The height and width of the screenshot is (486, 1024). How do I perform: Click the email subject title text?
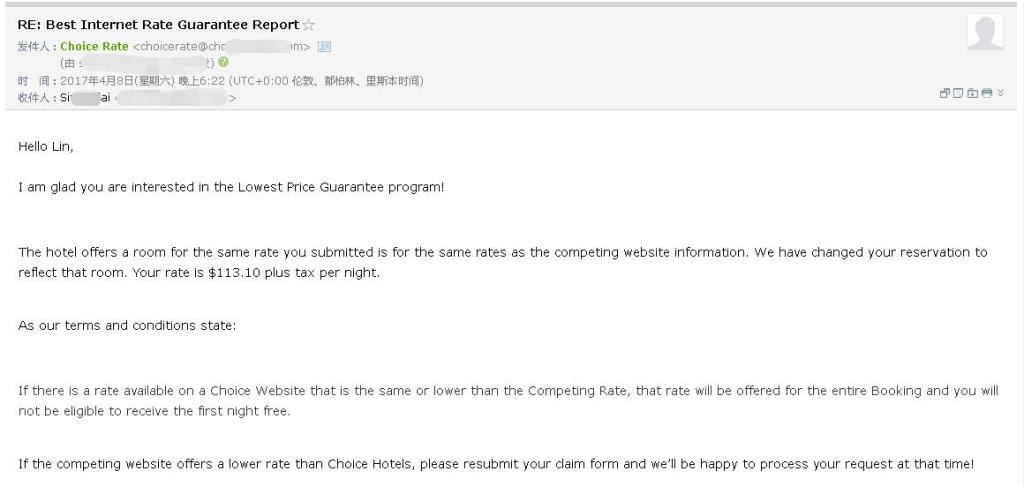pos(159,25)
